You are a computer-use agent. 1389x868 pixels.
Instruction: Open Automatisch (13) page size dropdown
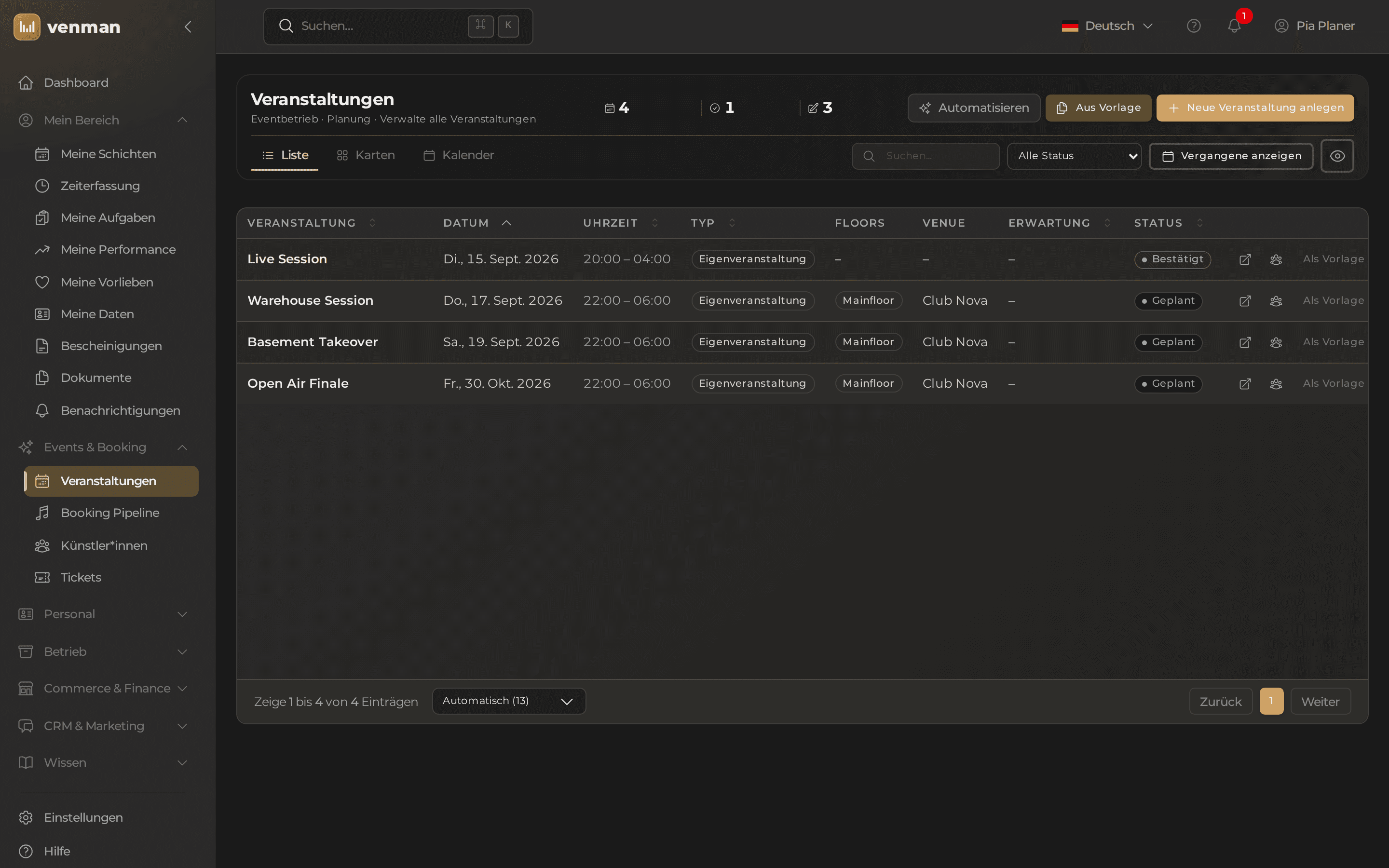[508, 701]
